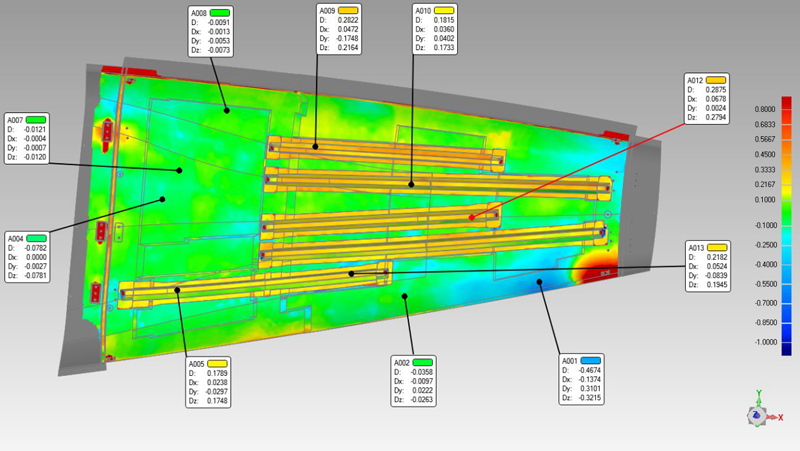Click the green Y axis arrow on the gizmo

(x=760, y=396)
